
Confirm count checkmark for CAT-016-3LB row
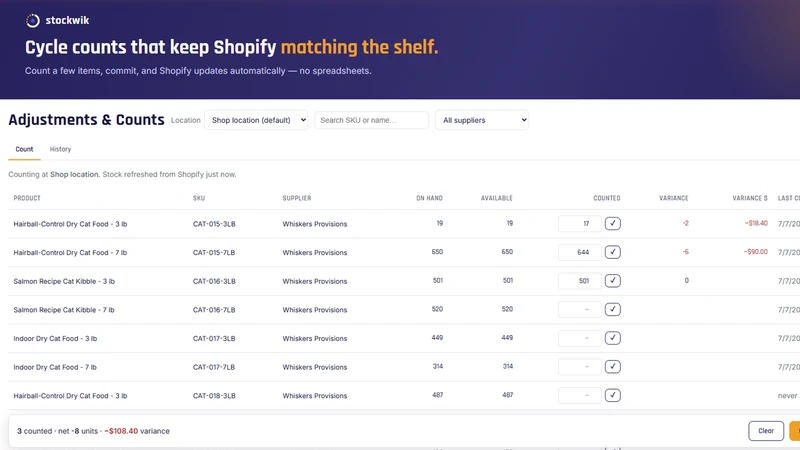(x=613, y=281)
